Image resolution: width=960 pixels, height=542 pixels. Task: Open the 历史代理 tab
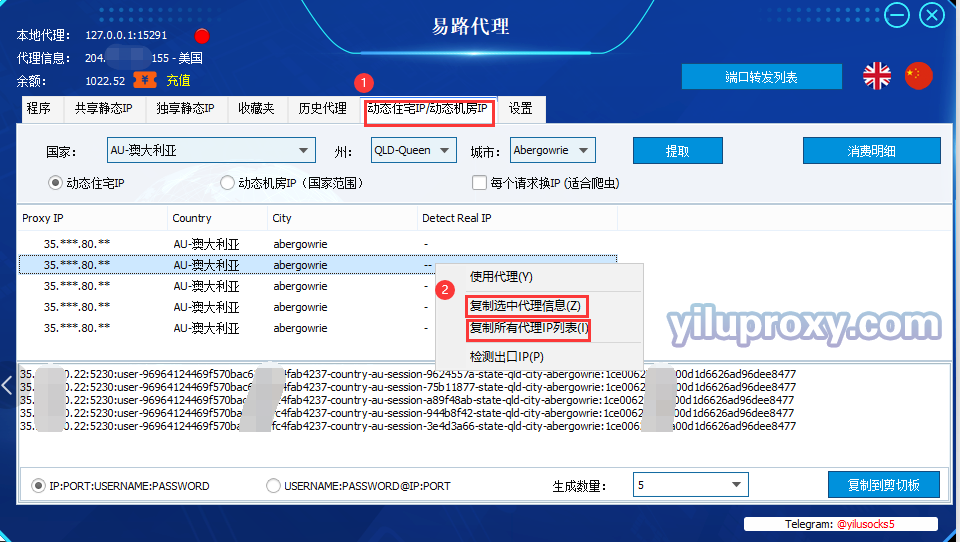[x=323, y=109]
